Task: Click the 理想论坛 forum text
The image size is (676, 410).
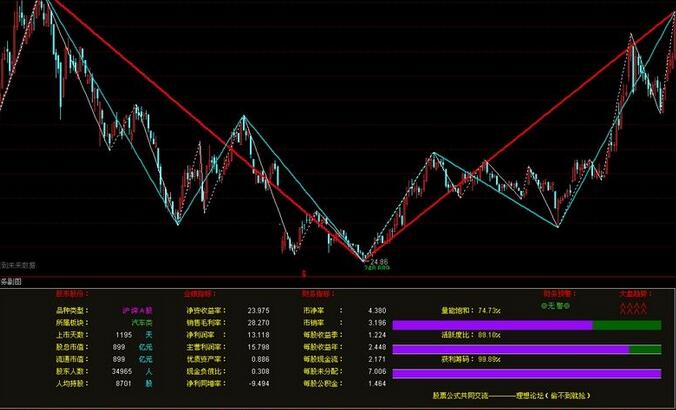Action: 529,395
